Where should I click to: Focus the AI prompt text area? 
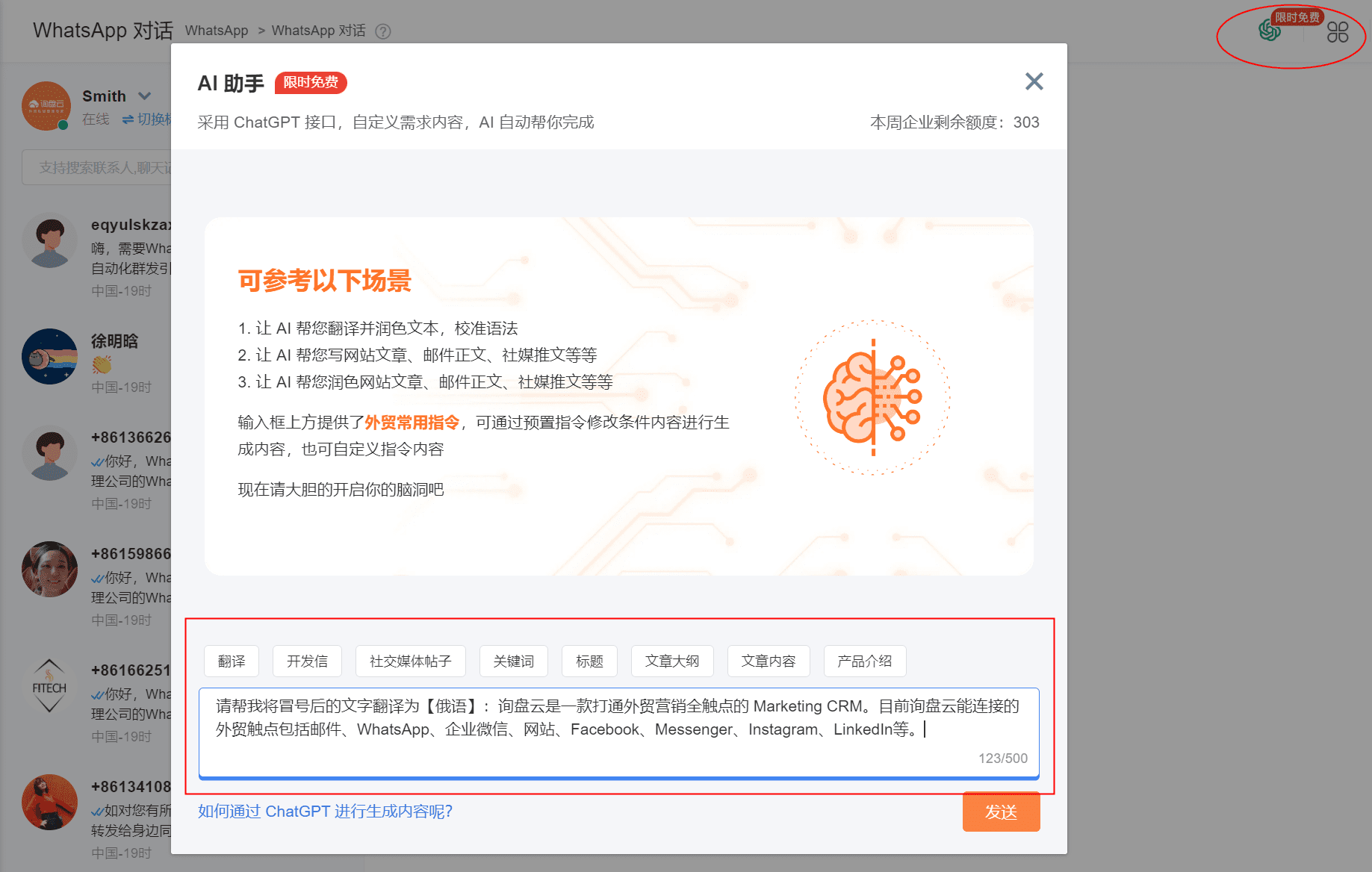[619, 732]
